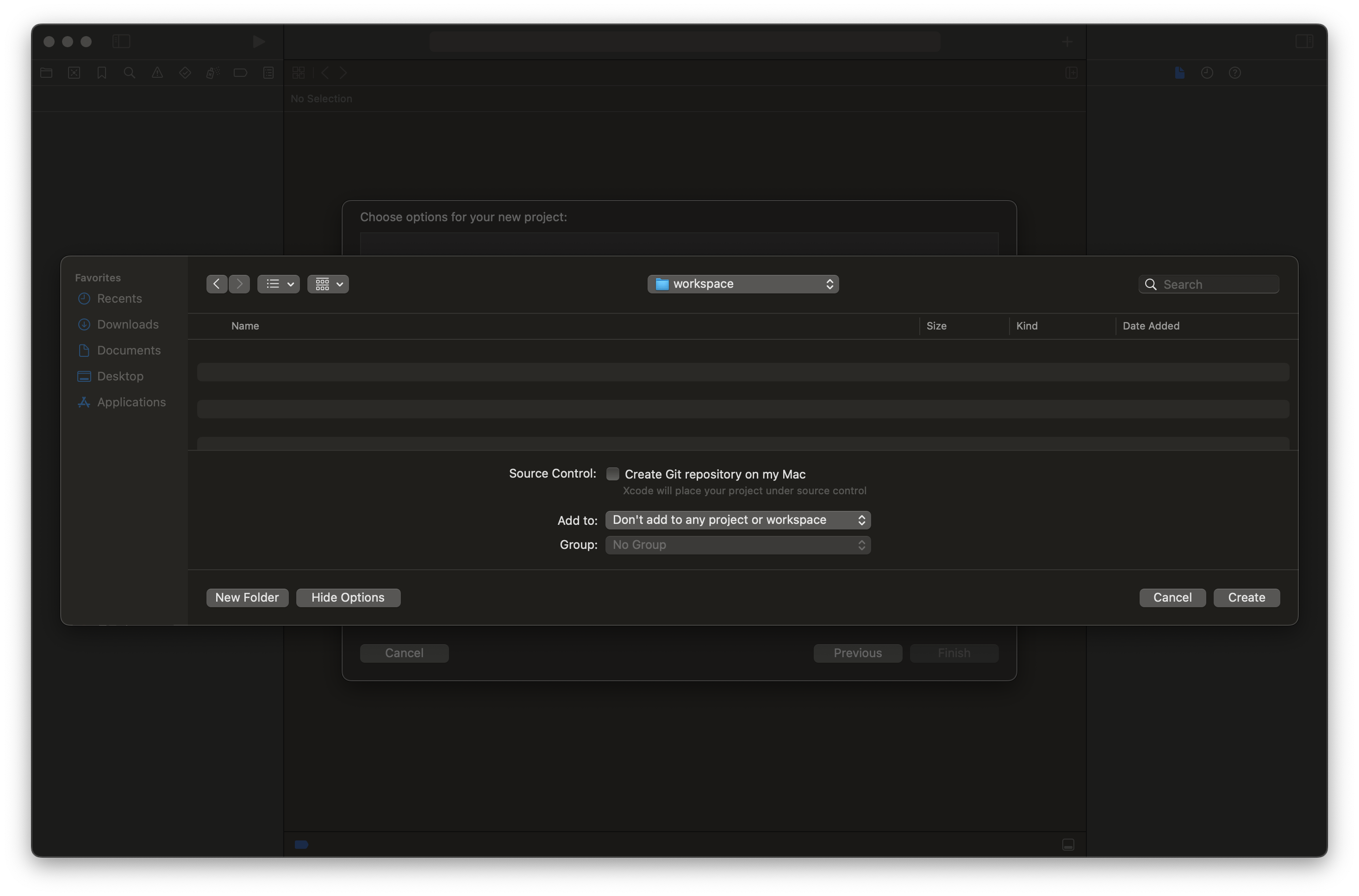
Task: Select Downloads in Favorites sidebar
Action: click(x=127, y=324)
